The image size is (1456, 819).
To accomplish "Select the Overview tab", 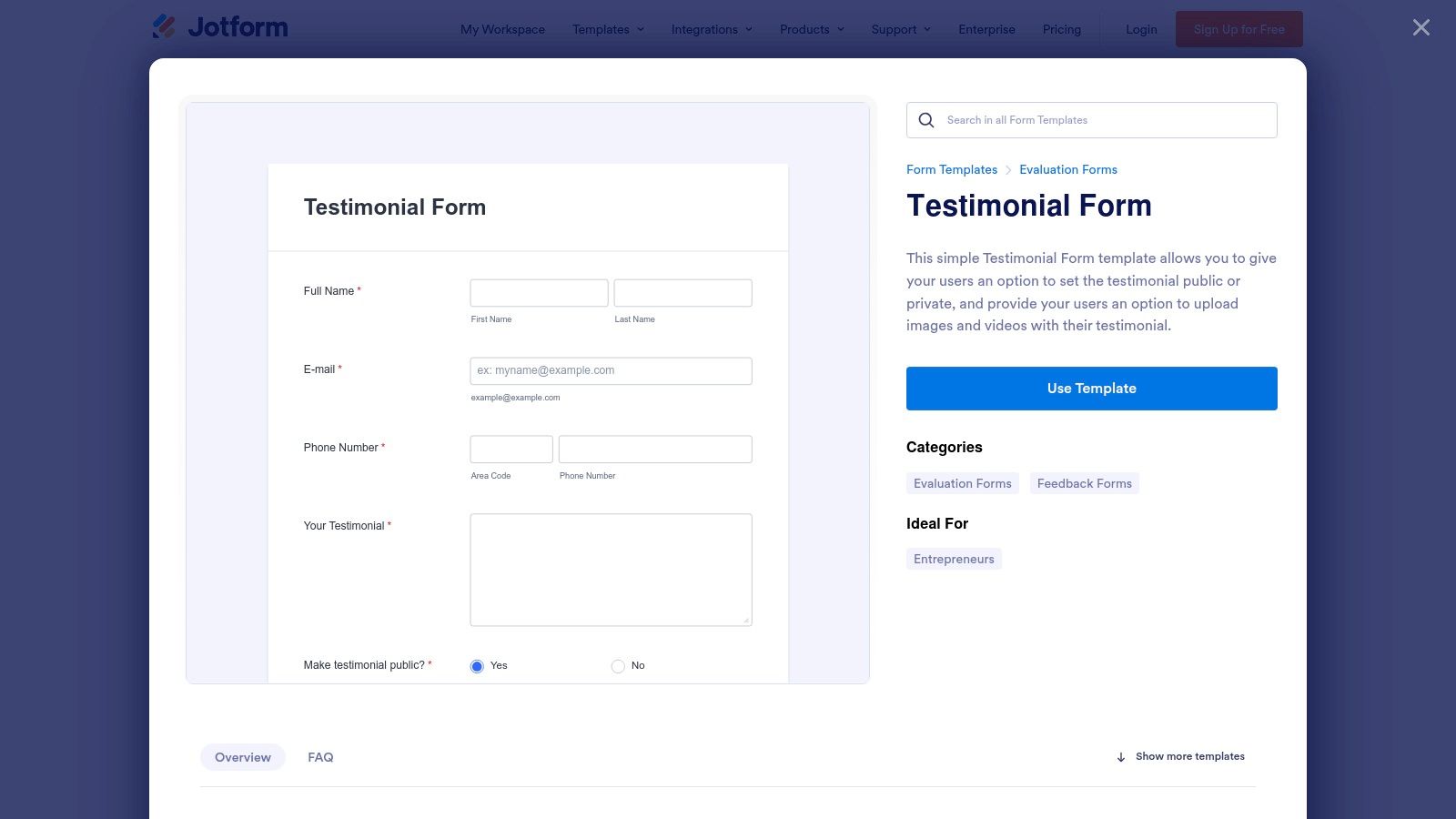I will (x=242, y=756).
